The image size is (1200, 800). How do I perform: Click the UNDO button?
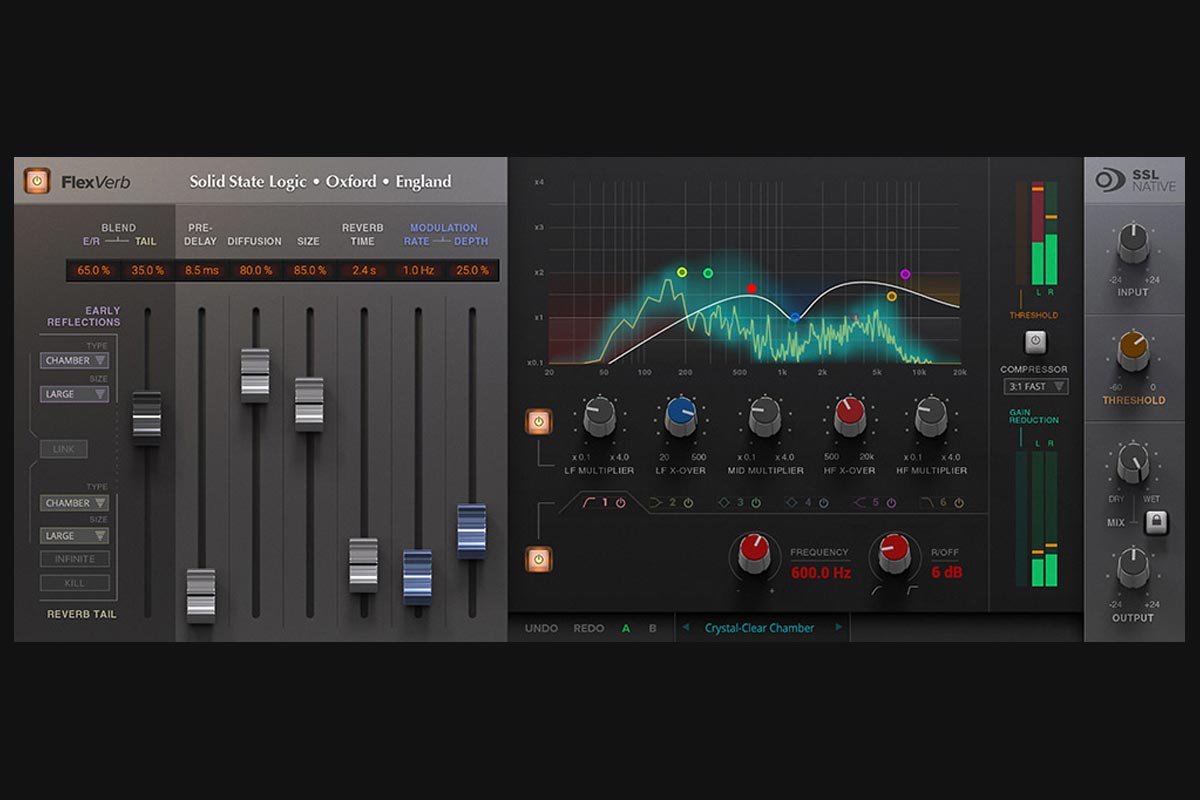tap(541, 628)
